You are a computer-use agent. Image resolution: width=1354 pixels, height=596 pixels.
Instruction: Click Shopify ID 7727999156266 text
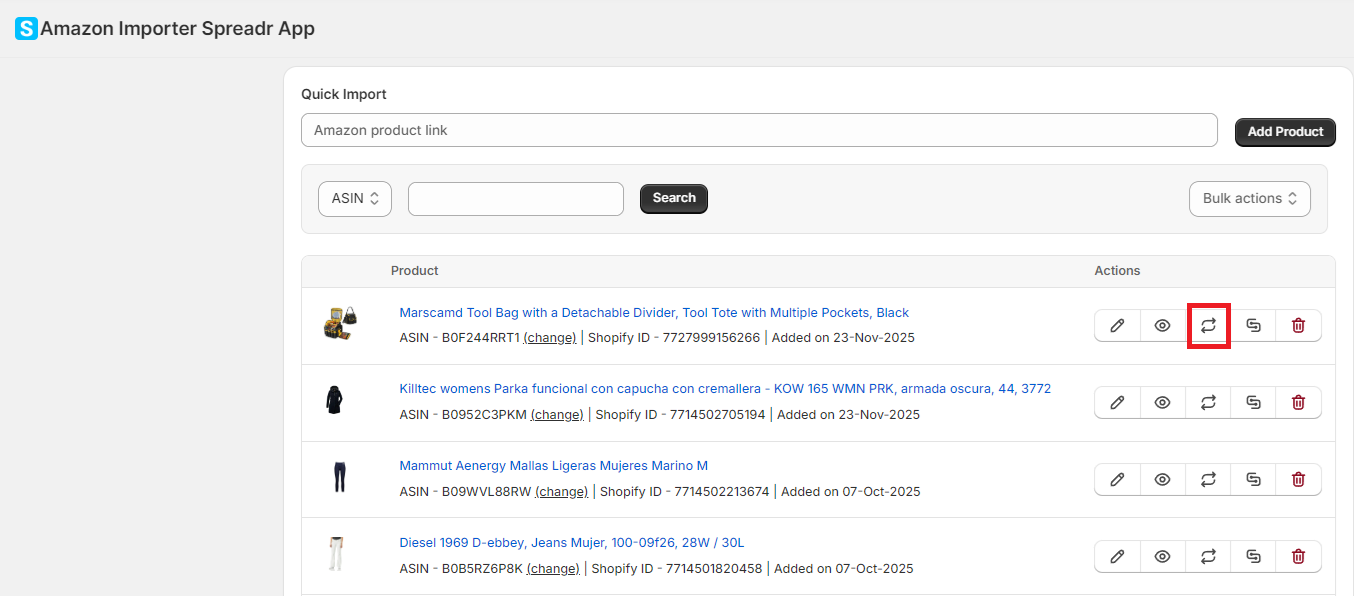674,338
